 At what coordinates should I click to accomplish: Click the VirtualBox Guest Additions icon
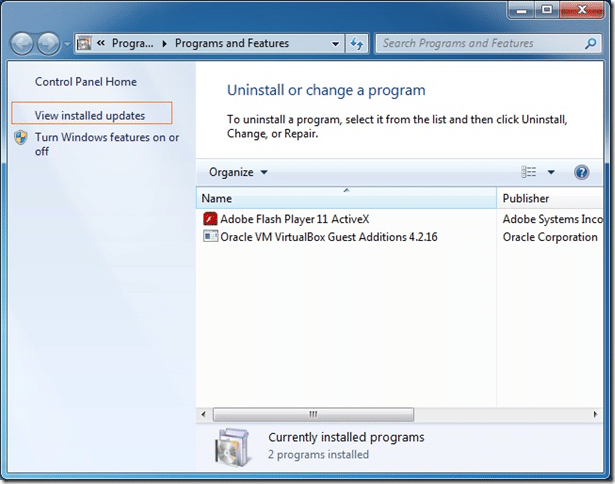tap(210, 236)
